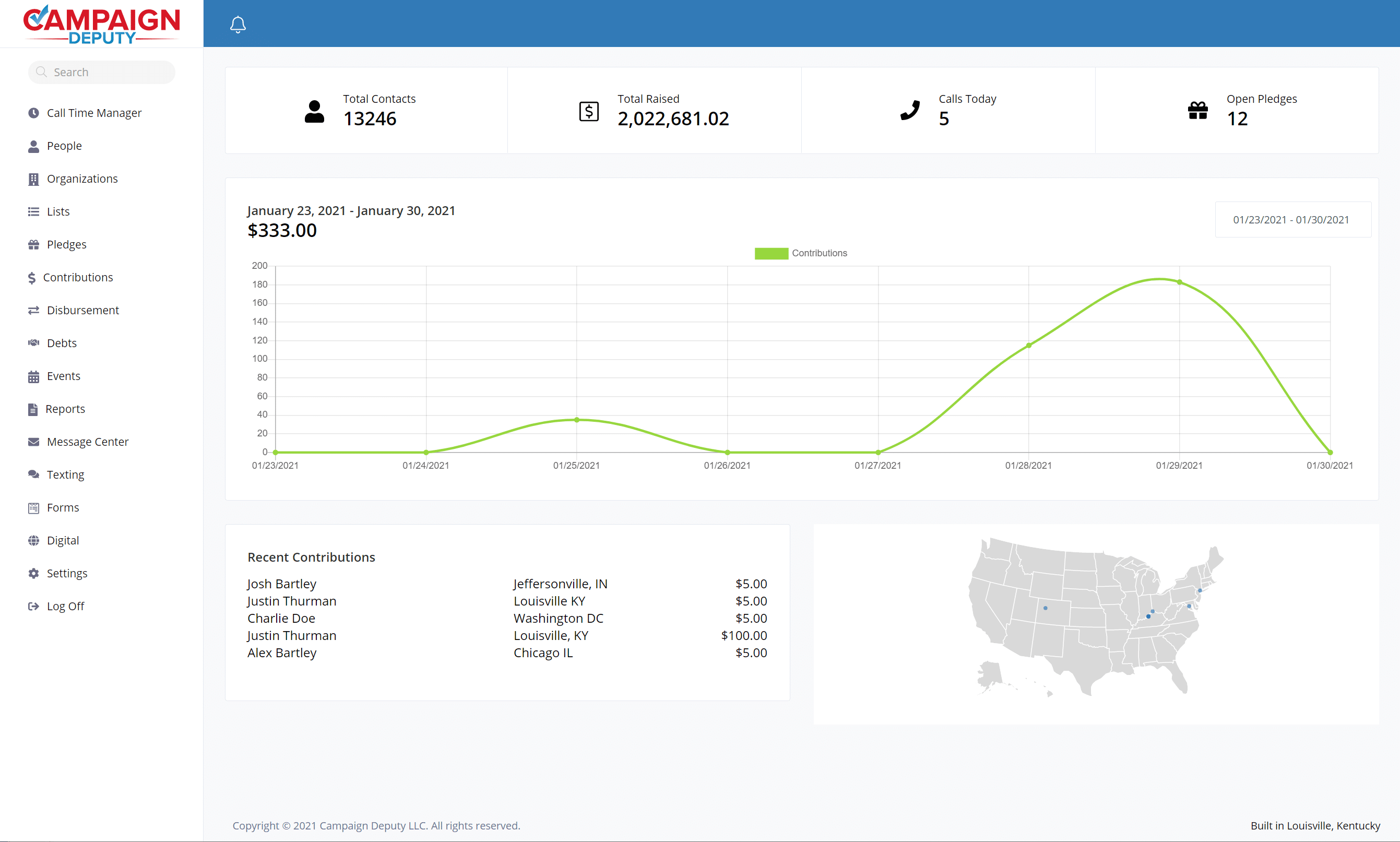Click the Built in Louisville, Kentucky footer text
The height and width of the screenshot is (842, 1400).
point(1315,825)
